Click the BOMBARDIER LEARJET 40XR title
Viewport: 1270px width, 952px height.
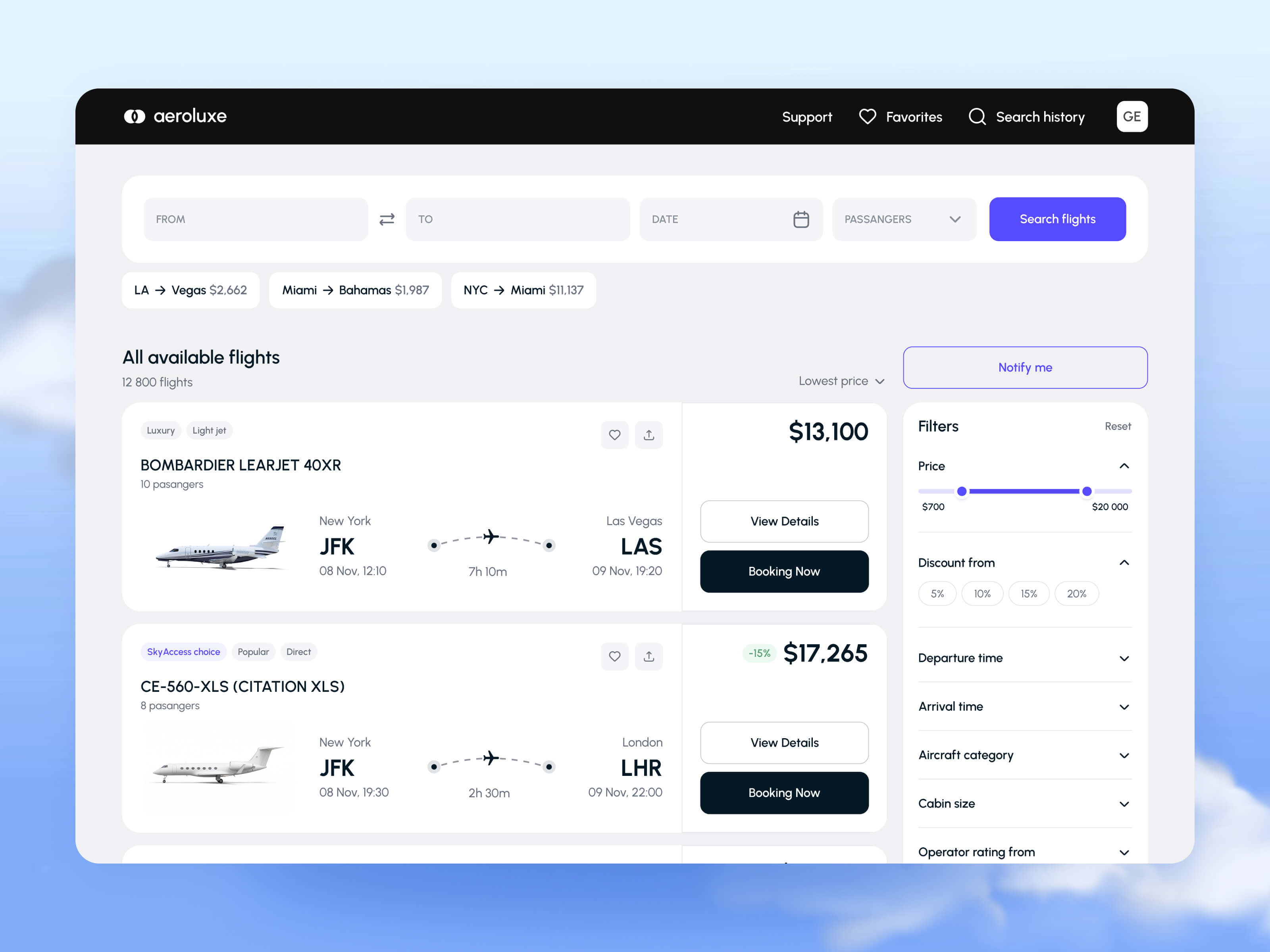click(x=241, y=465)
